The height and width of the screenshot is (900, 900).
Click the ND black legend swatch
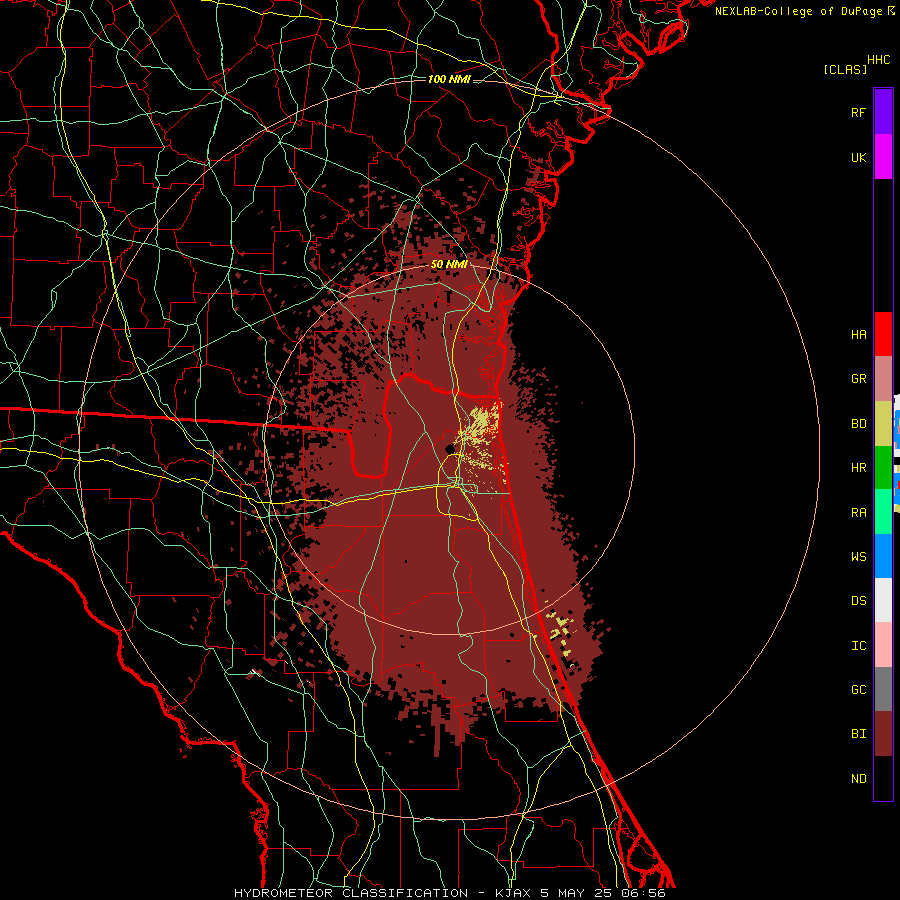(883, 778)
